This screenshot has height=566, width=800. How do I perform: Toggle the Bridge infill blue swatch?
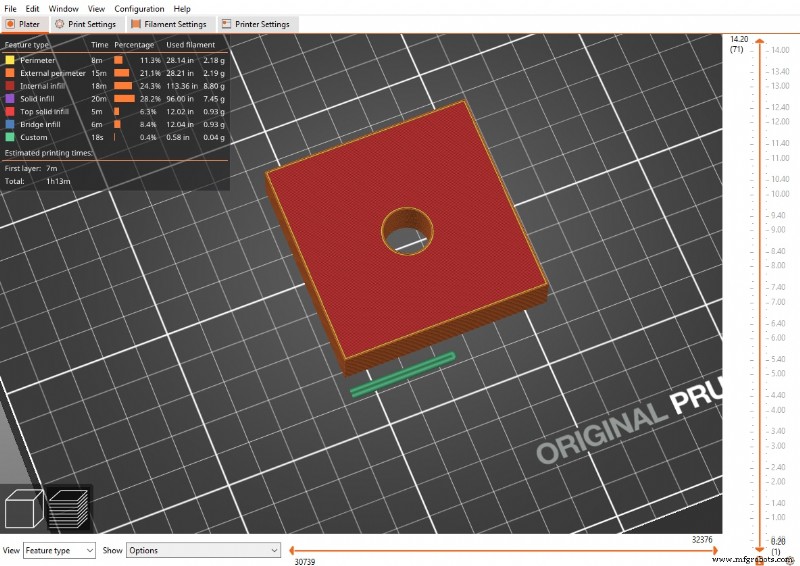pos(10,124)
